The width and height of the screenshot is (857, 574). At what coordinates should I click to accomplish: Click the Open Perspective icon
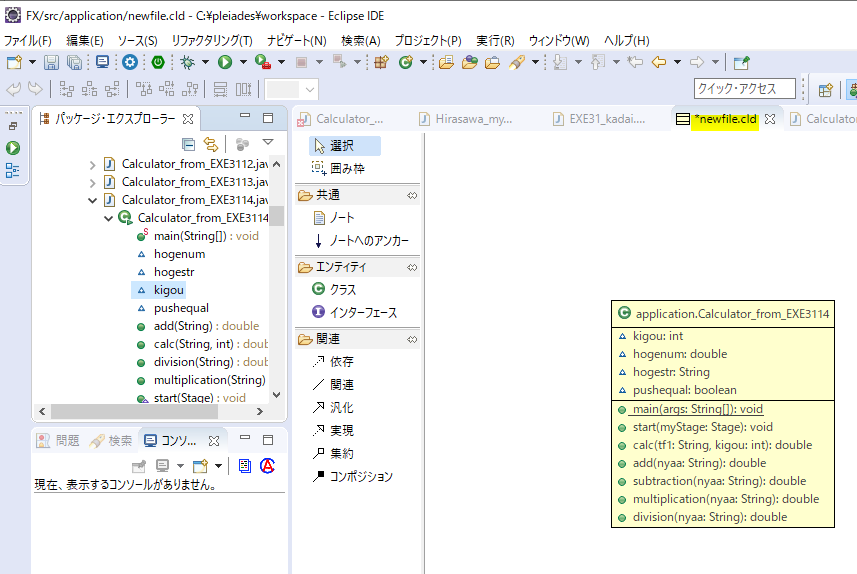[x=825, y=90]
